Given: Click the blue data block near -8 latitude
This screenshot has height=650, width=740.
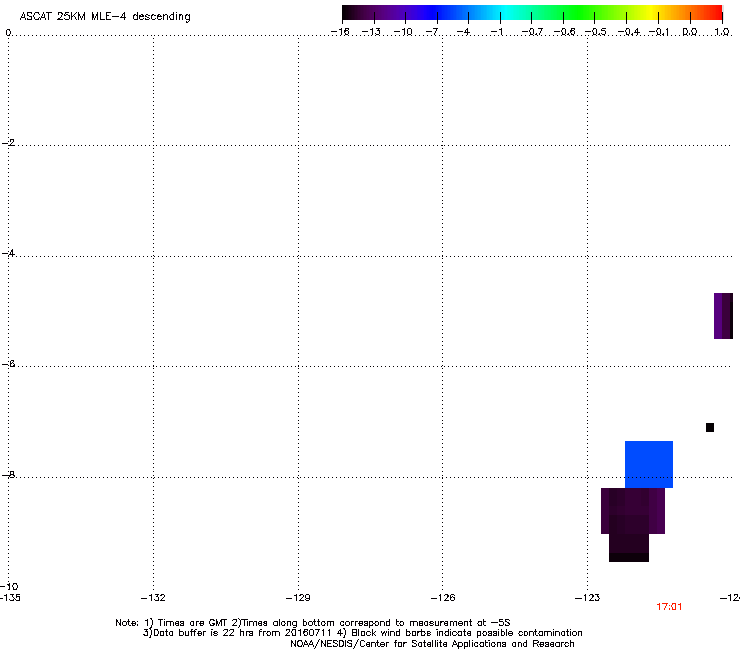Looking at the screenshot, I should (x=649, y=464).
